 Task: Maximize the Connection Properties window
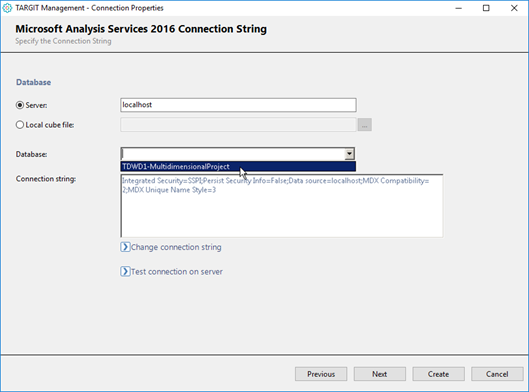486,8
